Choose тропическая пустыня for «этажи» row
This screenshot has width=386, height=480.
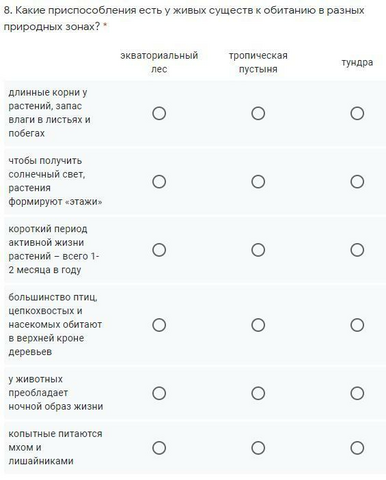point(258,182)
